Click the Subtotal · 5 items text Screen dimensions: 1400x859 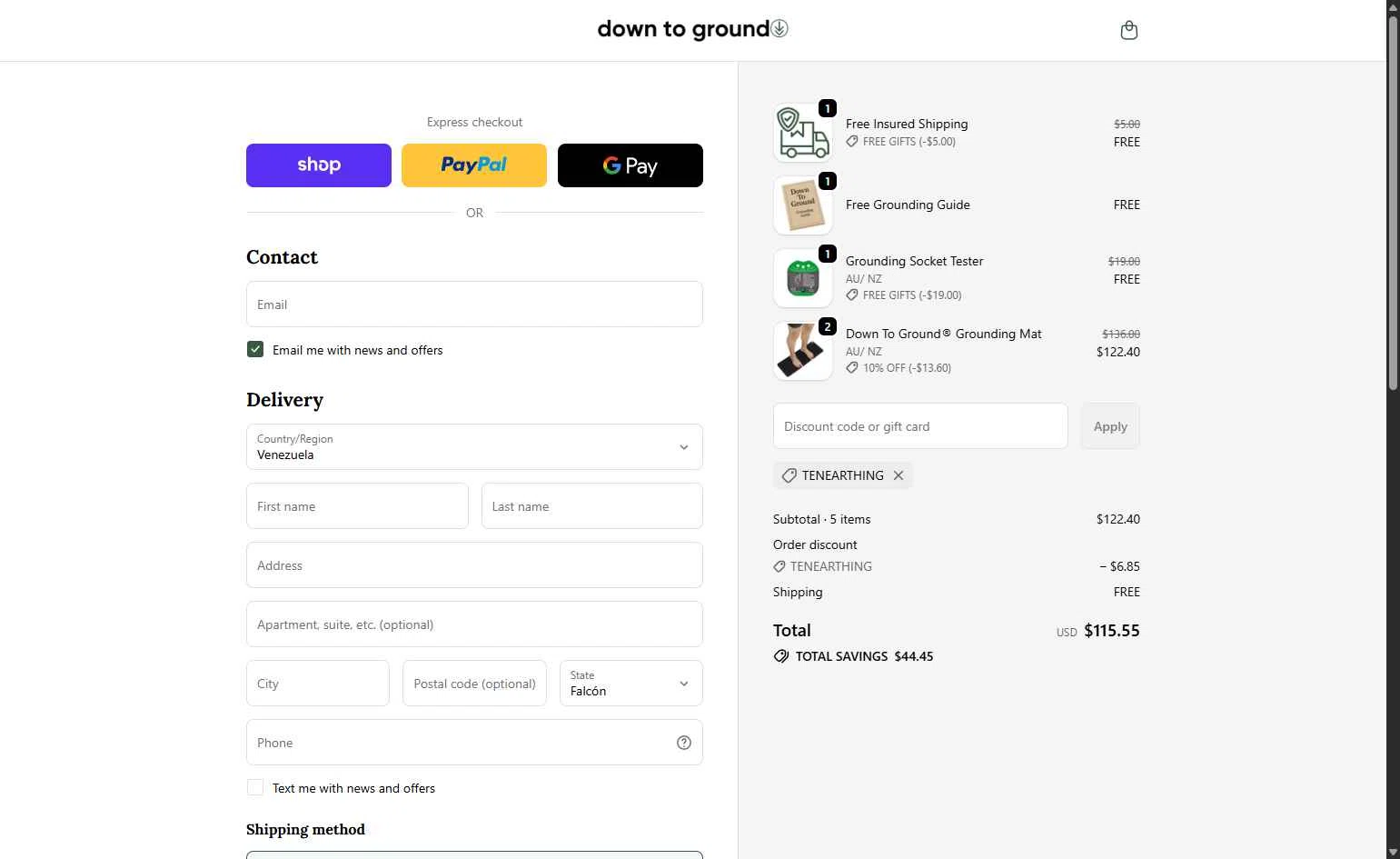point(821,519)
